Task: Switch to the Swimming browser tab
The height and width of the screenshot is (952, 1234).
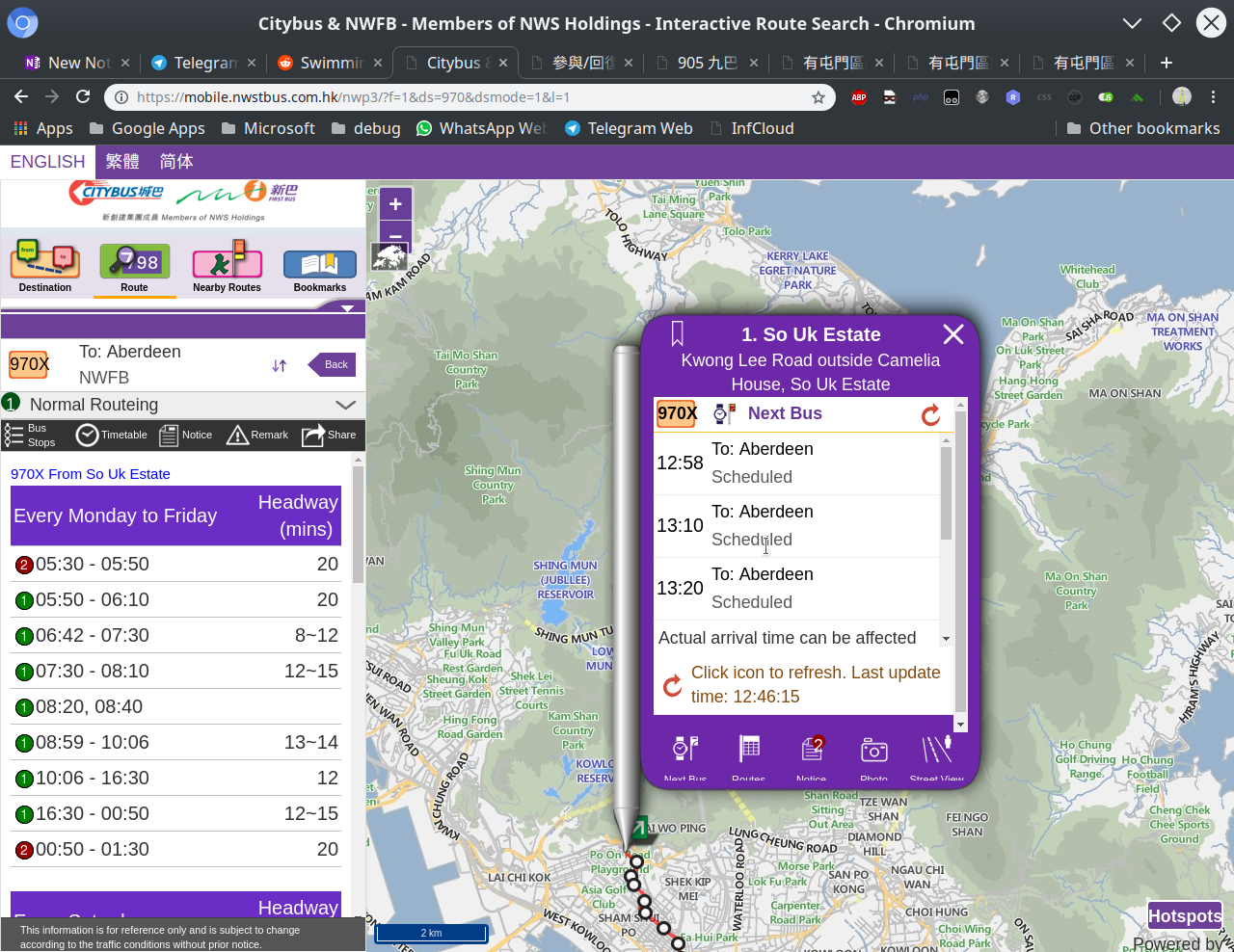Action: coord(331,63)
